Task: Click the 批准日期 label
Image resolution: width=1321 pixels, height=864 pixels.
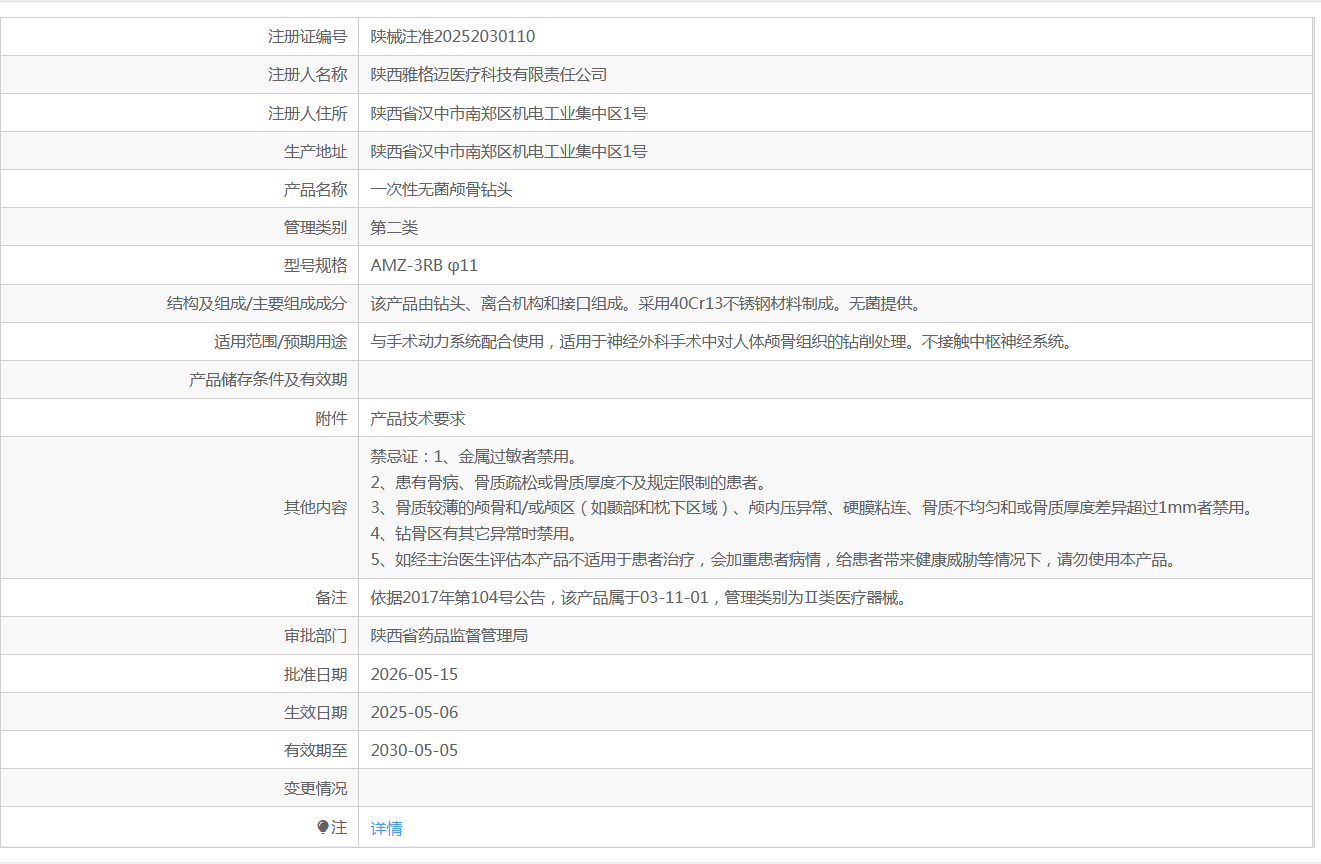Action: click(316, 674)
